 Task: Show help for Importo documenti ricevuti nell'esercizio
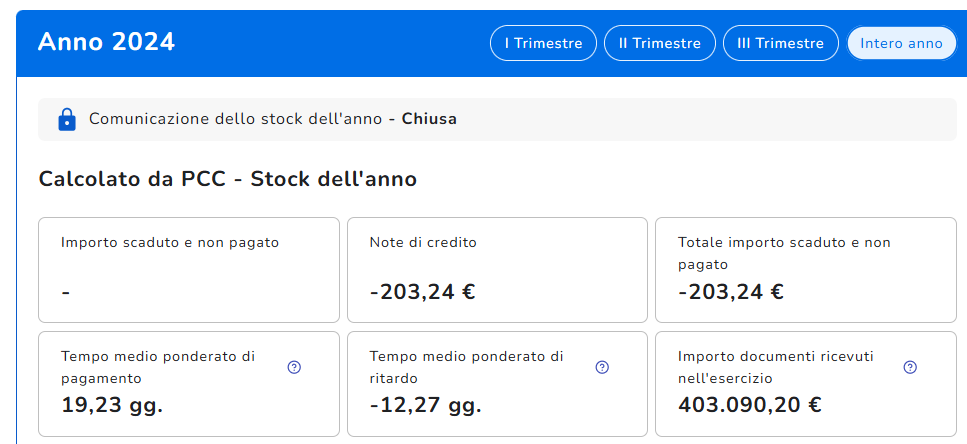tap(910, 367)
